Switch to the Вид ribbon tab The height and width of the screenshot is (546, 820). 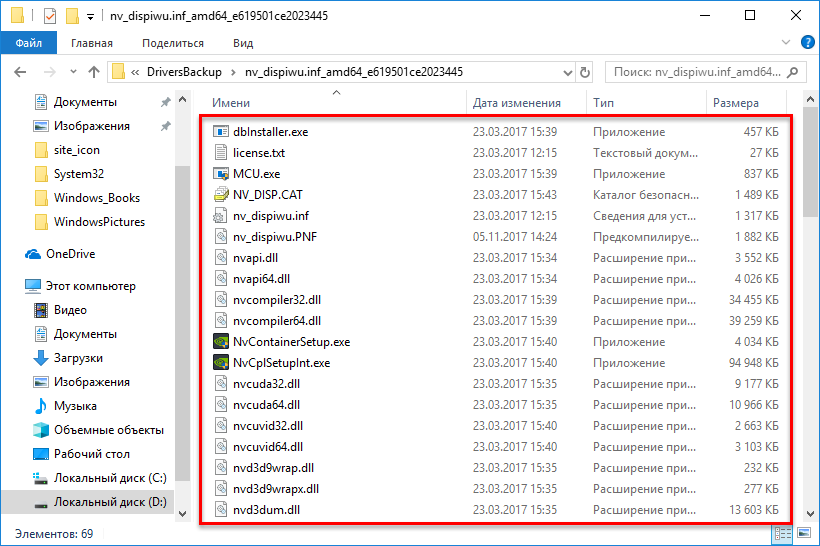(x=243, y=43)
